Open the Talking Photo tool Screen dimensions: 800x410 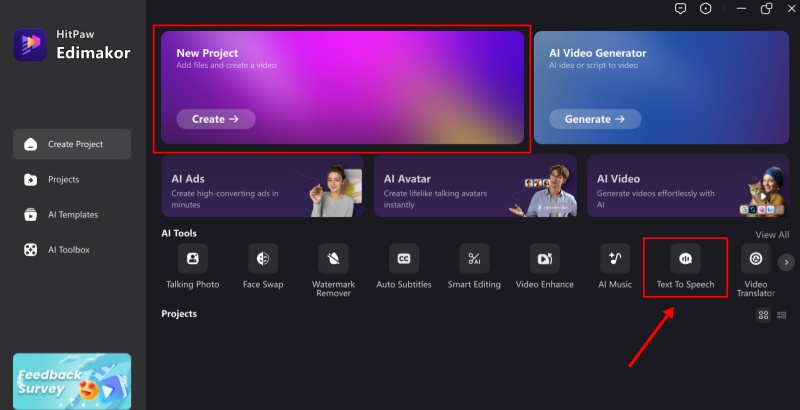(193, 267)
